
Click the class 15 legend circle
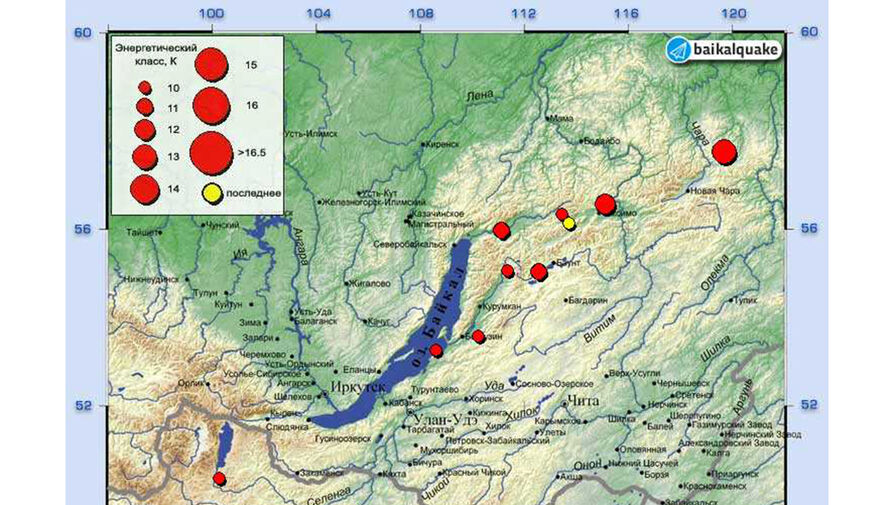point(211,64)
